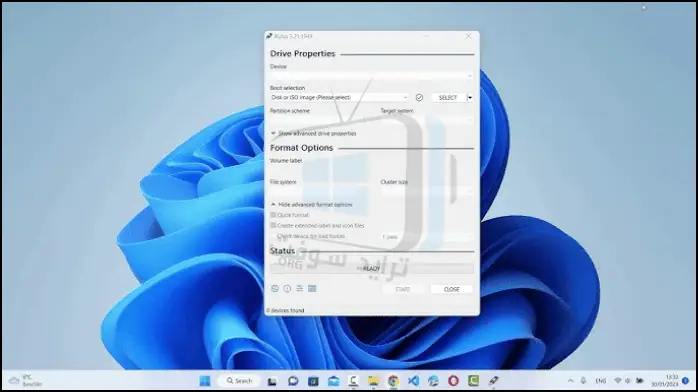The width and height of the screenshot is (698, 392).
Task: Click the taskbar Search box
Action: (x=239, y=381)
